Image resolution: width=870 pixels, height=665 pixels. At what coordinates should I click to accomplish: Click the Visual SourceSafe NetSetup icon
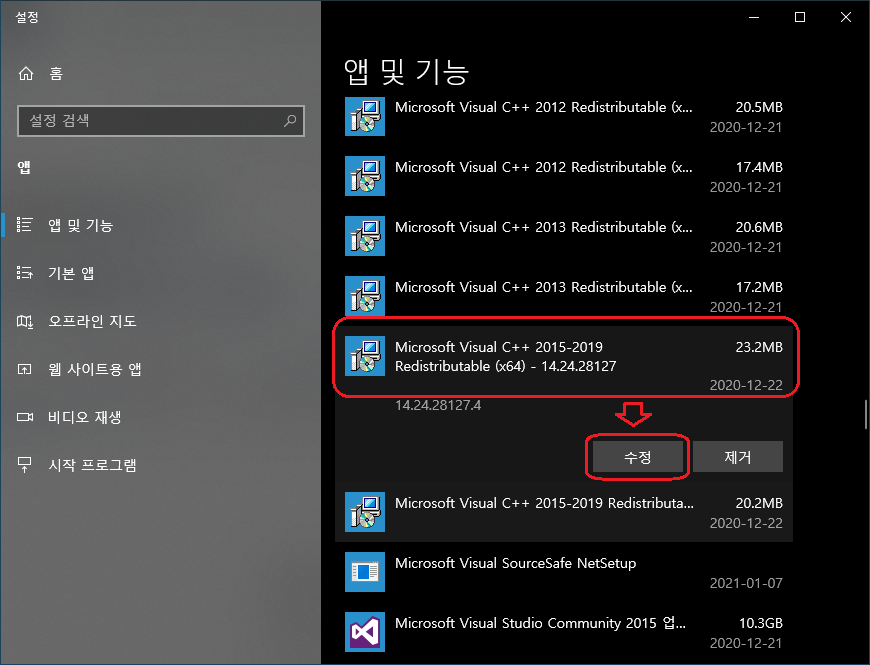[365, 572]
